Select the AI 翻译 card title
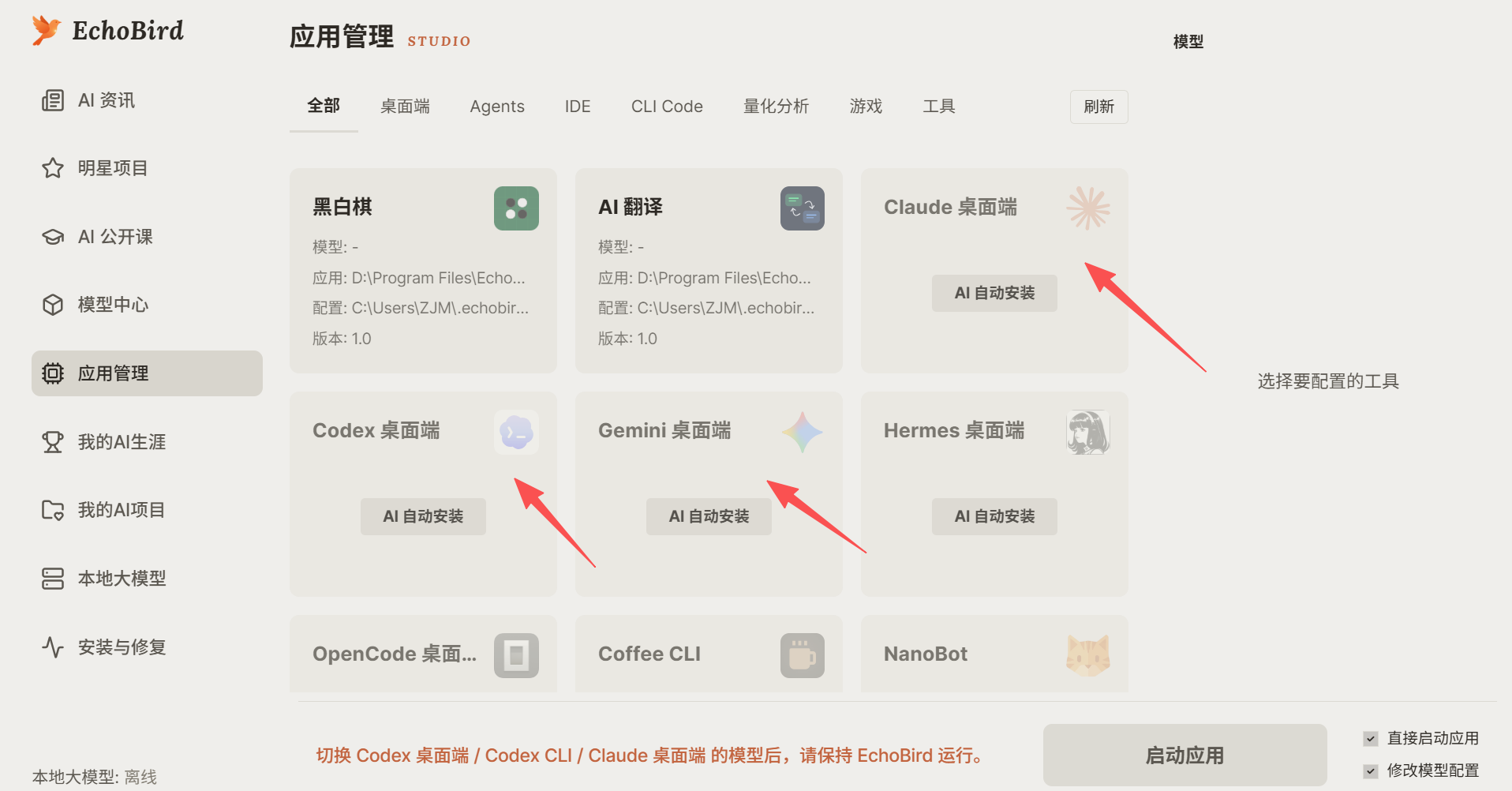The height and width of the screenshot is (791, 1512). pos(631,207)
